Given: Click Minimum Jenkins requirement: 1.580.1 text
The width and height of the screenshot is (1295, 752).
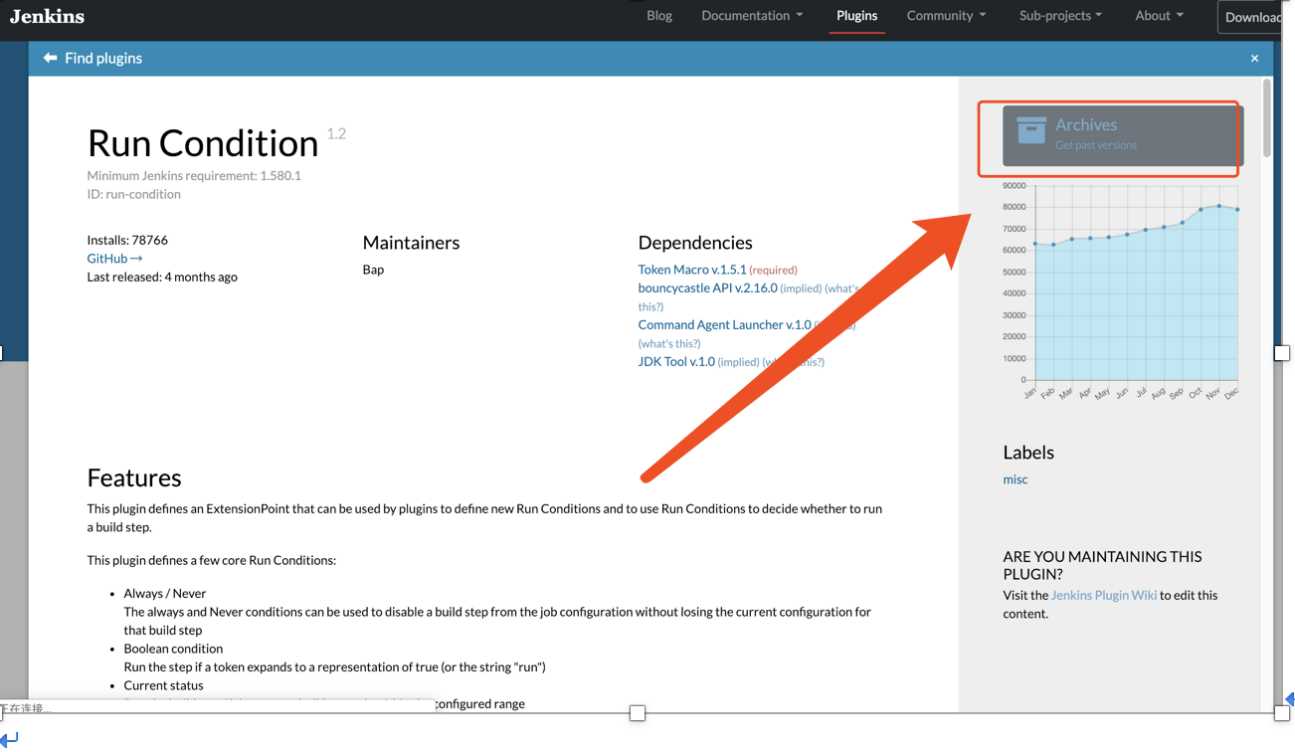Looking at the screenshot, I should [194, 176].
